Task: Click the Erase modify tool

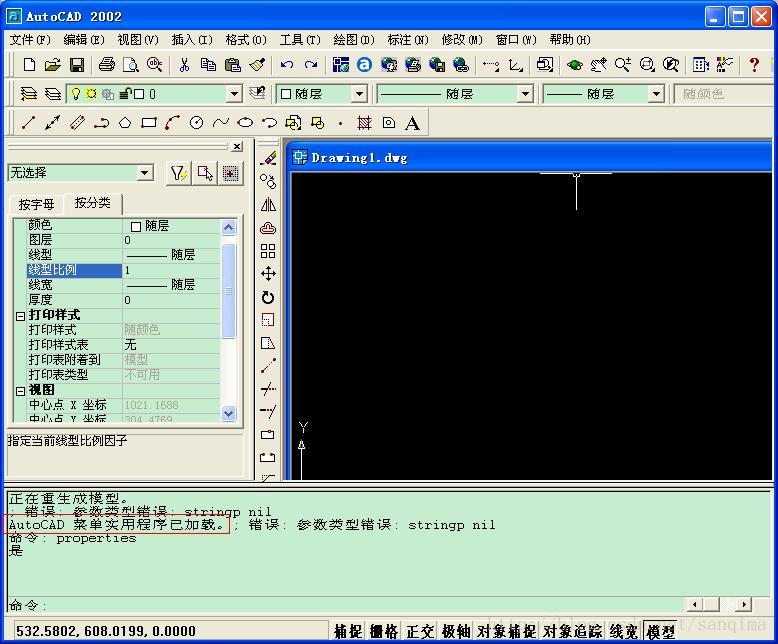Action: 268,158
